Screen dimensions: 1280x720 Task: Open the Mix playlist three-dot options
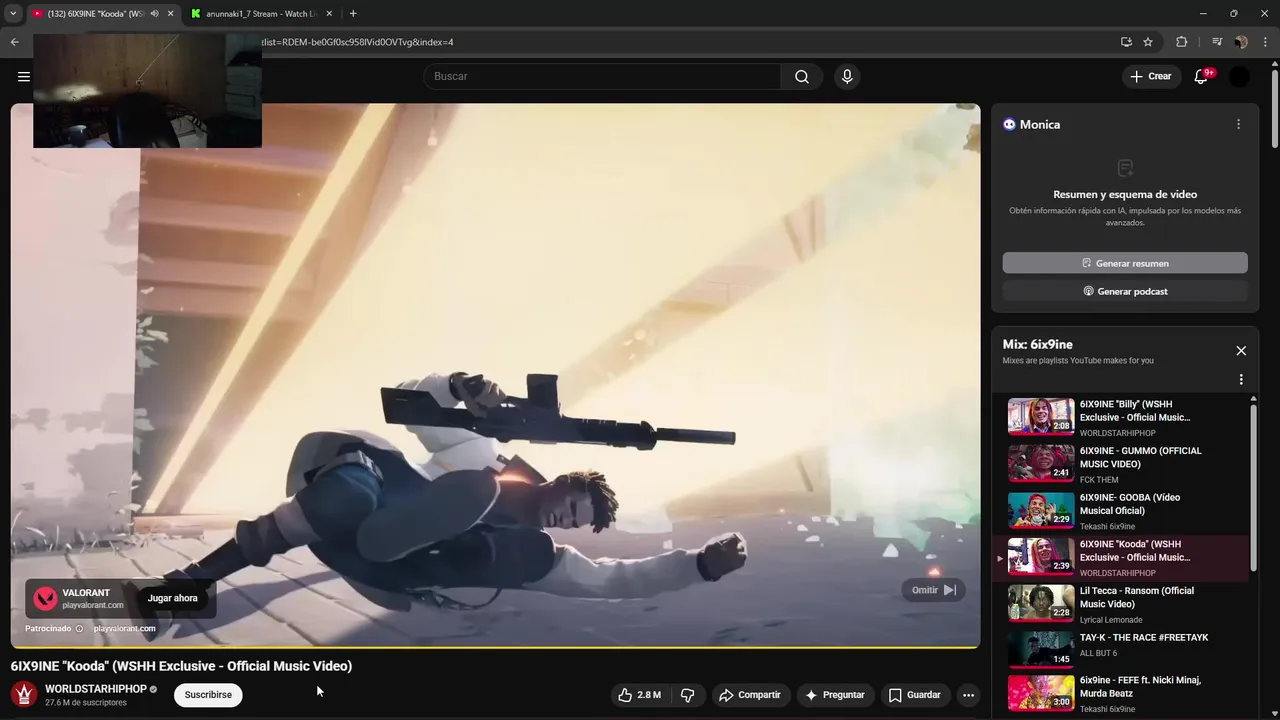1241,380
